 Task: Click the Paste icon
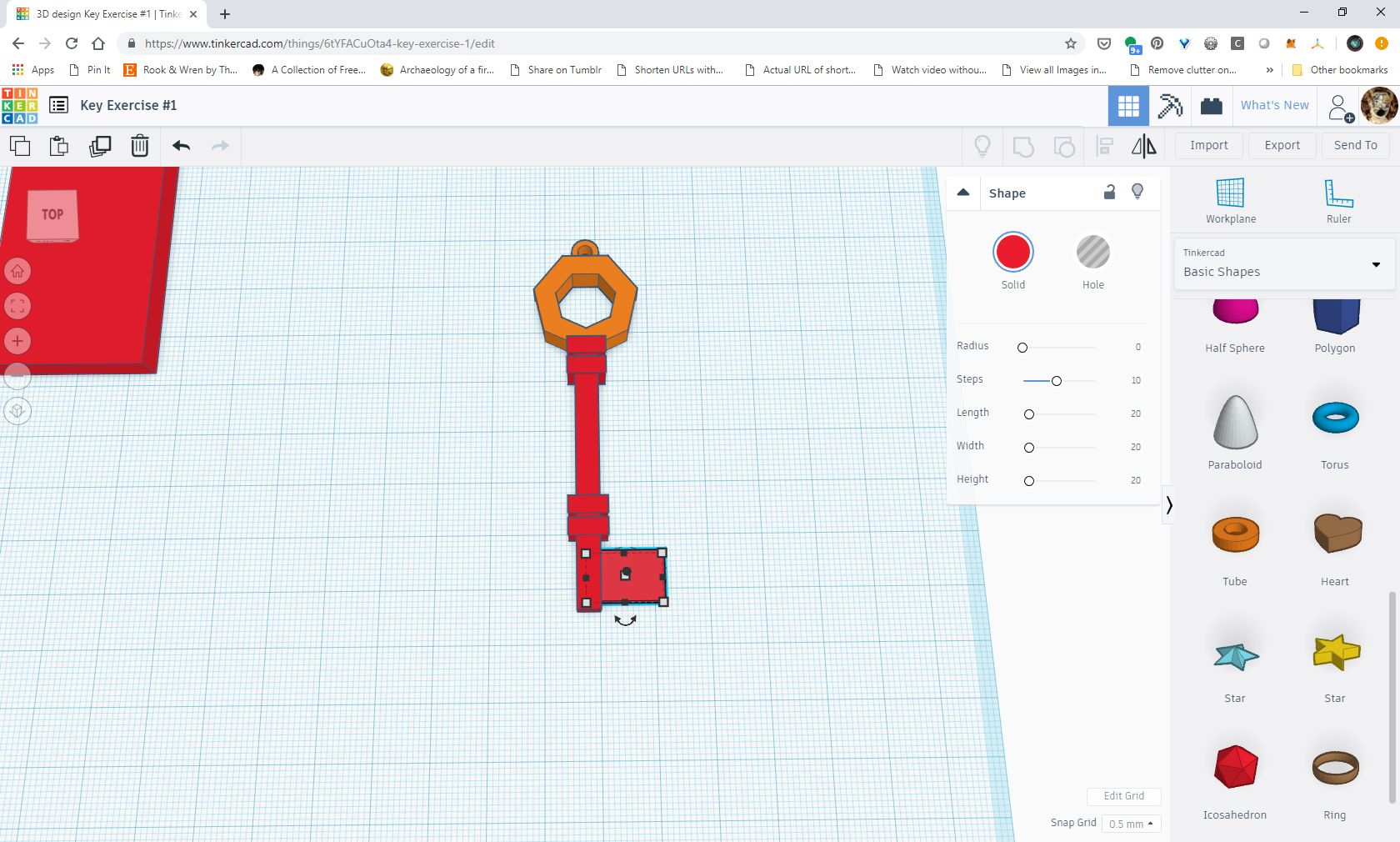[x=58, y=146]
